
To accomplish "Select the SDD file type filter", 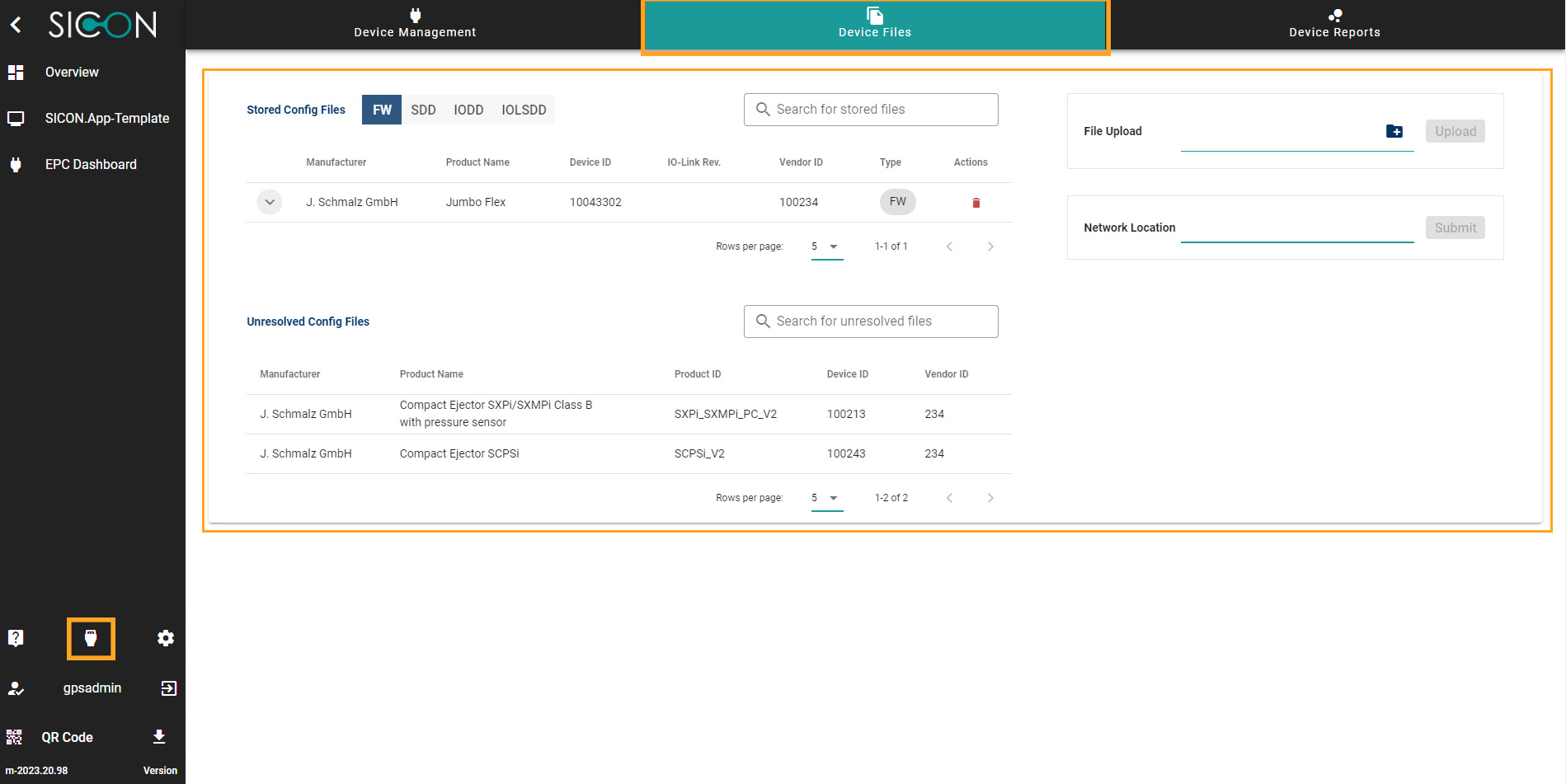I will (423, 110).
